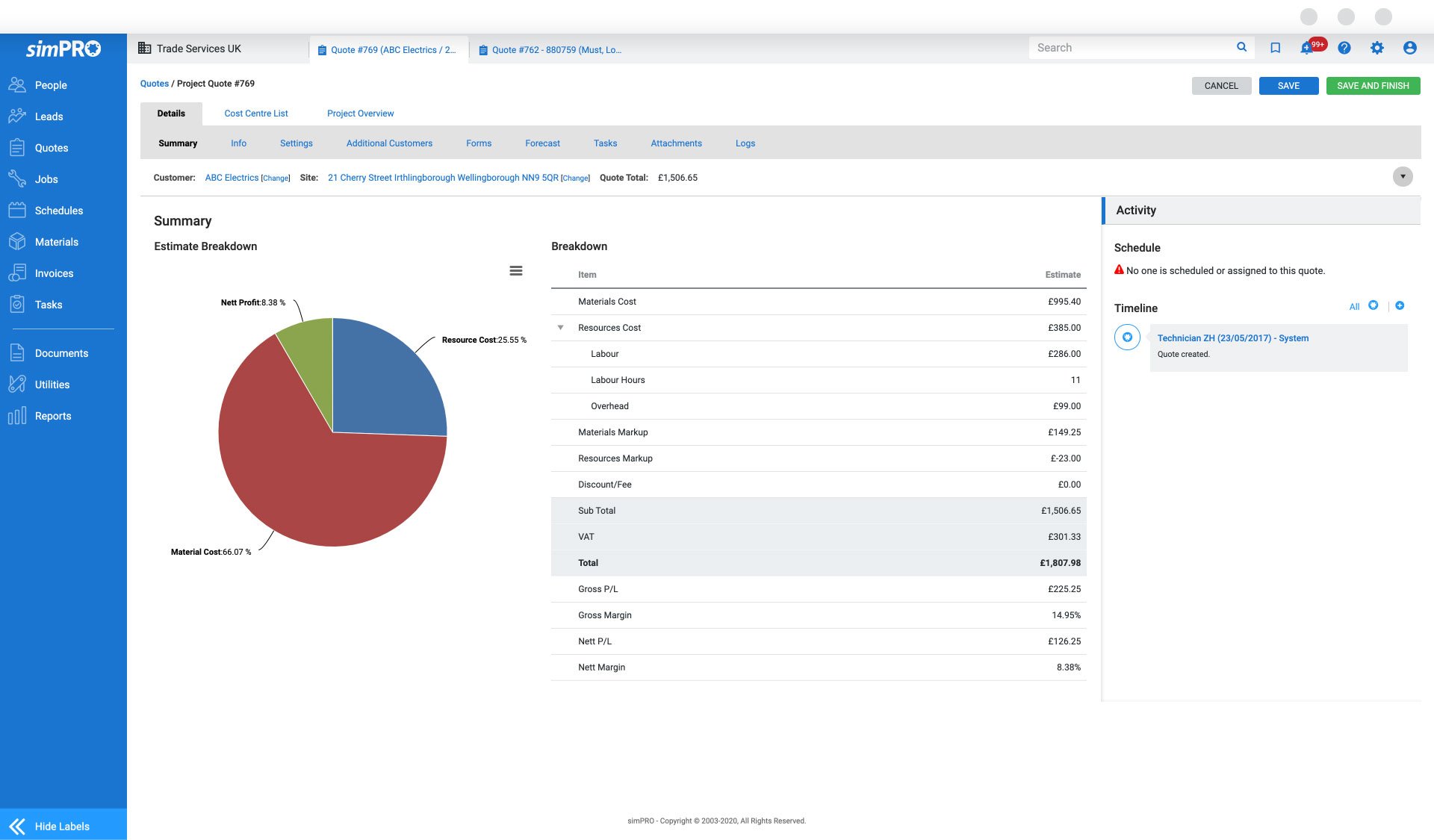Image resolution: width=1434 pixels, height=840 pixels.
Task: Collapse the Resources Cost breakdown row
Action: 561,327
